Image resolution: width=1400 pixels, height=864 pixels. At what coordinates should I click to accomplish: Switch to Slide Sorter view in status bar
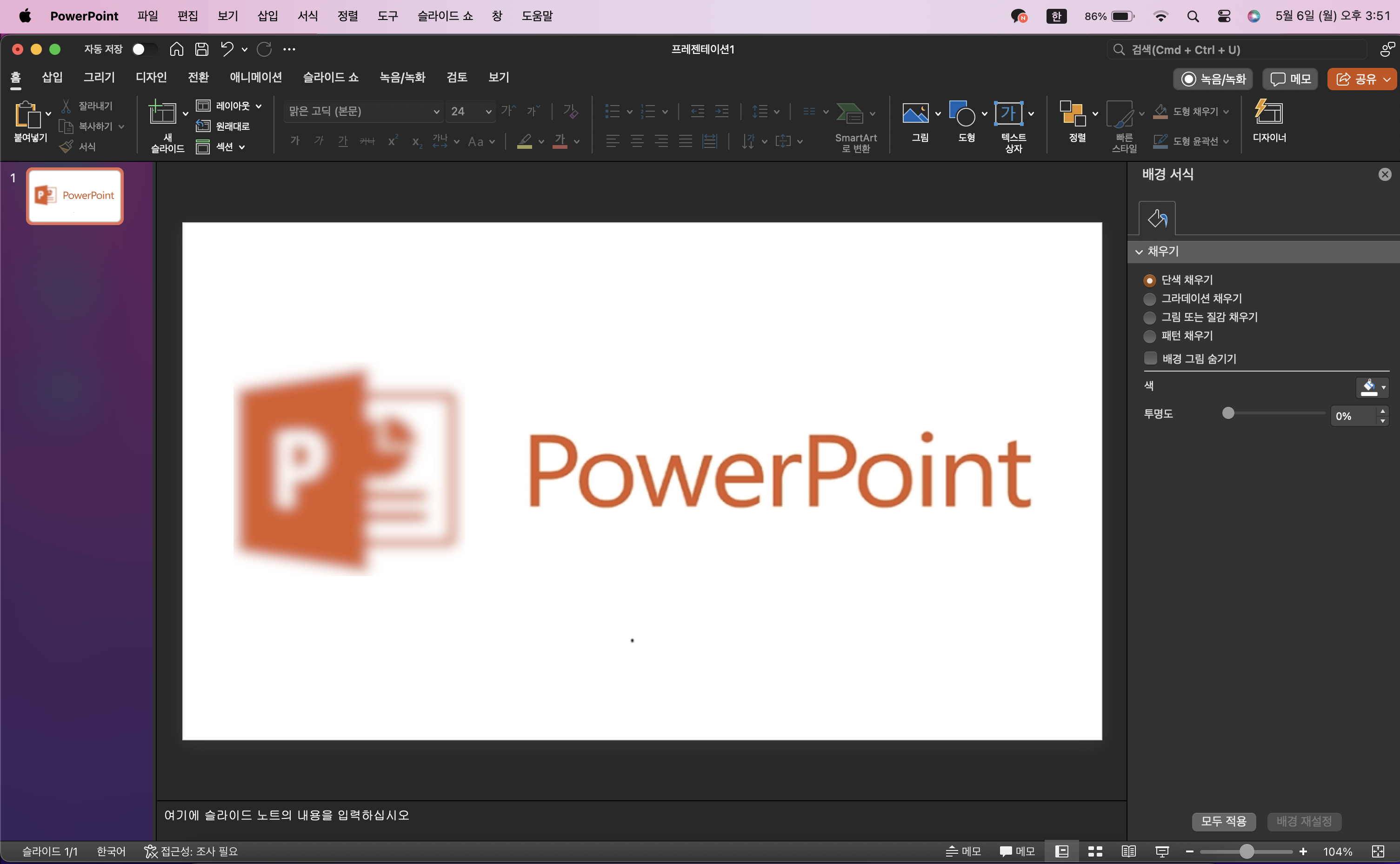[1095, 851]
